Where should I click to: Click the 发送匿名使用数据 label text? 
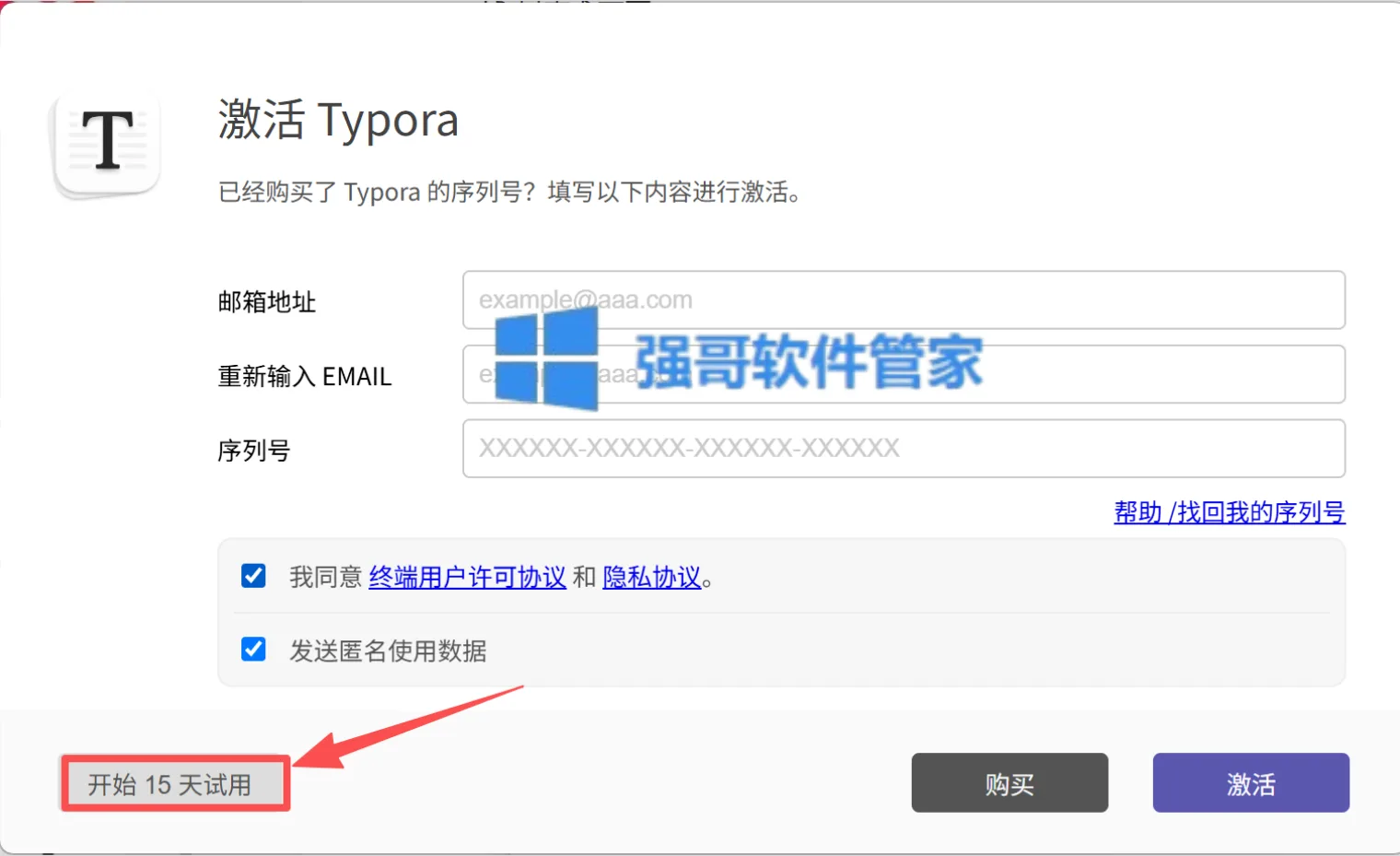coord(388,651)
